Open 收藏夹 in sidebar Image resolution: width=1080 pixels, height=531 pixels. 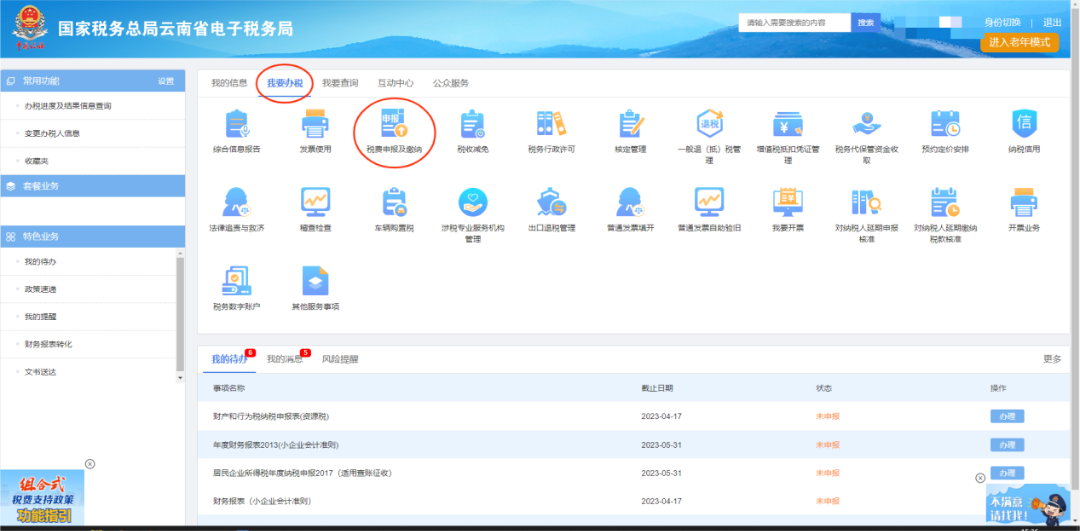click(x=36, y=161)
